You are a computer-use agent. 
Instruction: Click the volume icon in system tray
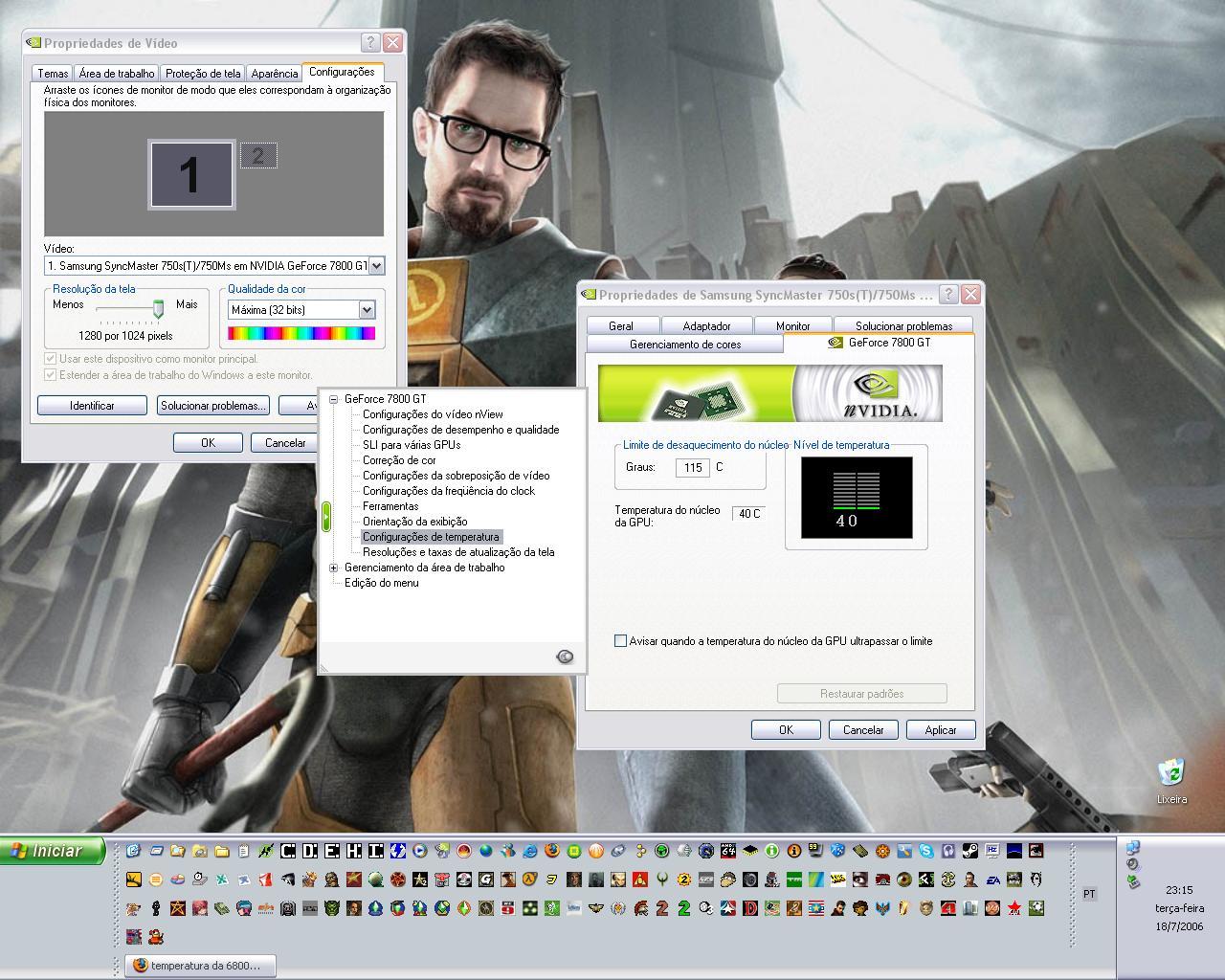click(1133, 863)
